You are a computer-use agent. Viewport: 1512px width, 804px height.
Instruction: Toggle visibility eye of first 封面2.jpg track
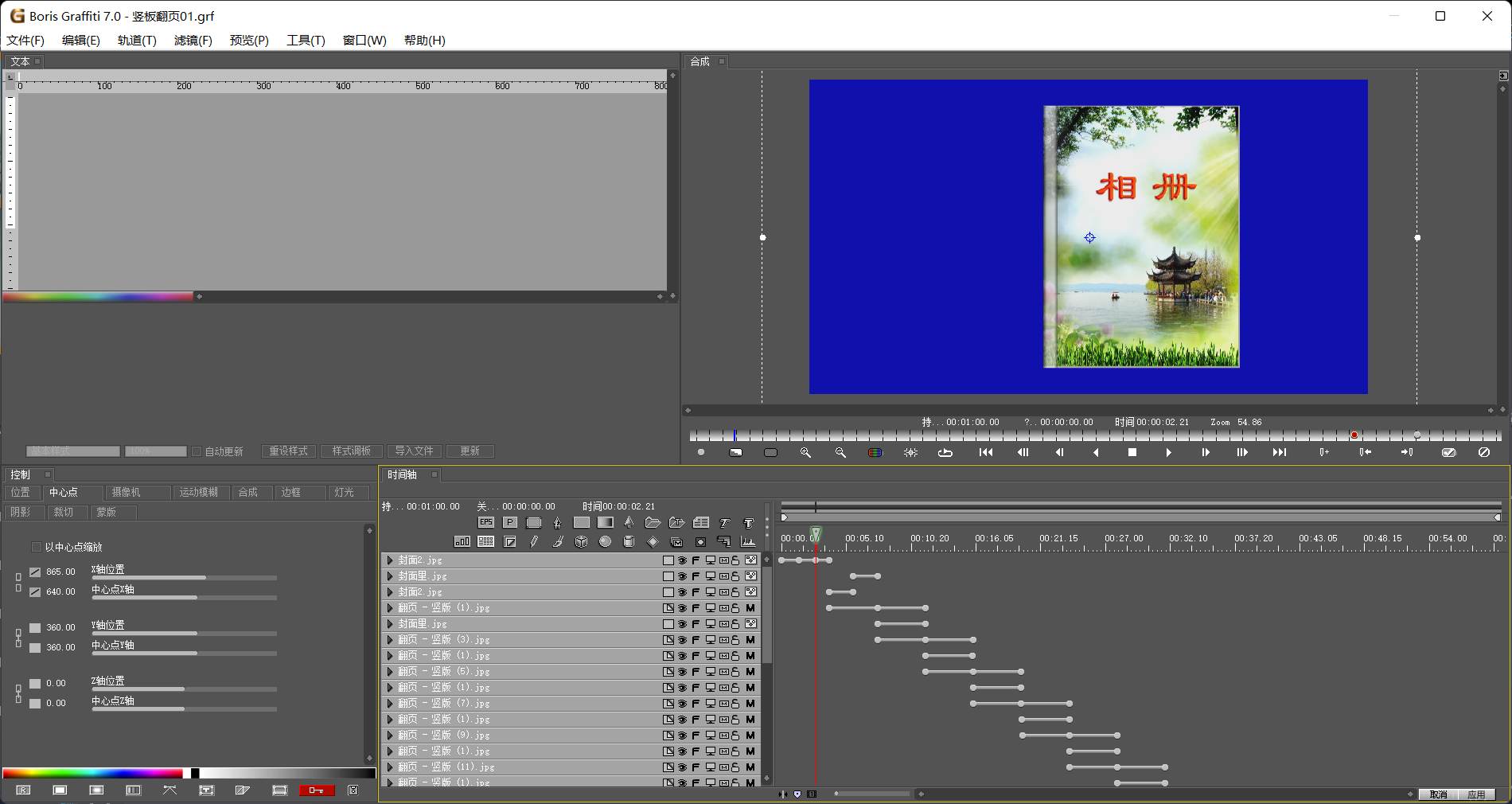click(682, 560)
